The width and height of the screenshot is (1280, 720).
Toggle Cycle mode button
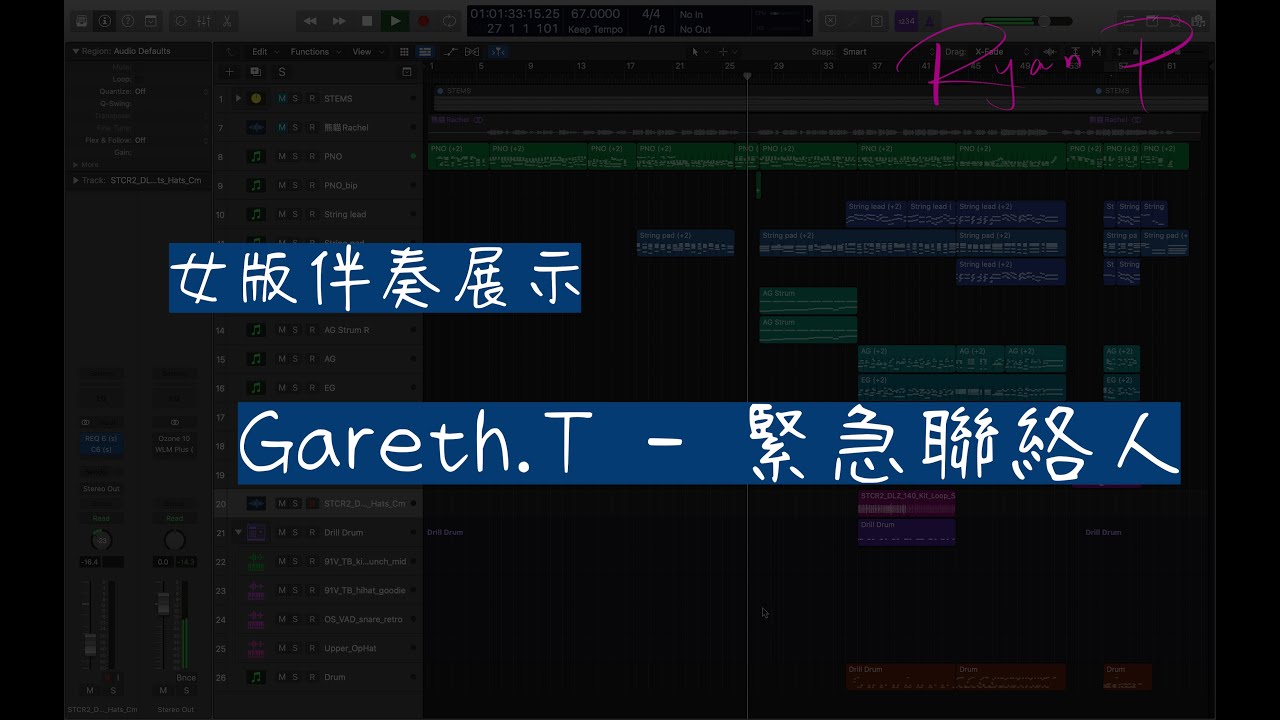[450, 21]
